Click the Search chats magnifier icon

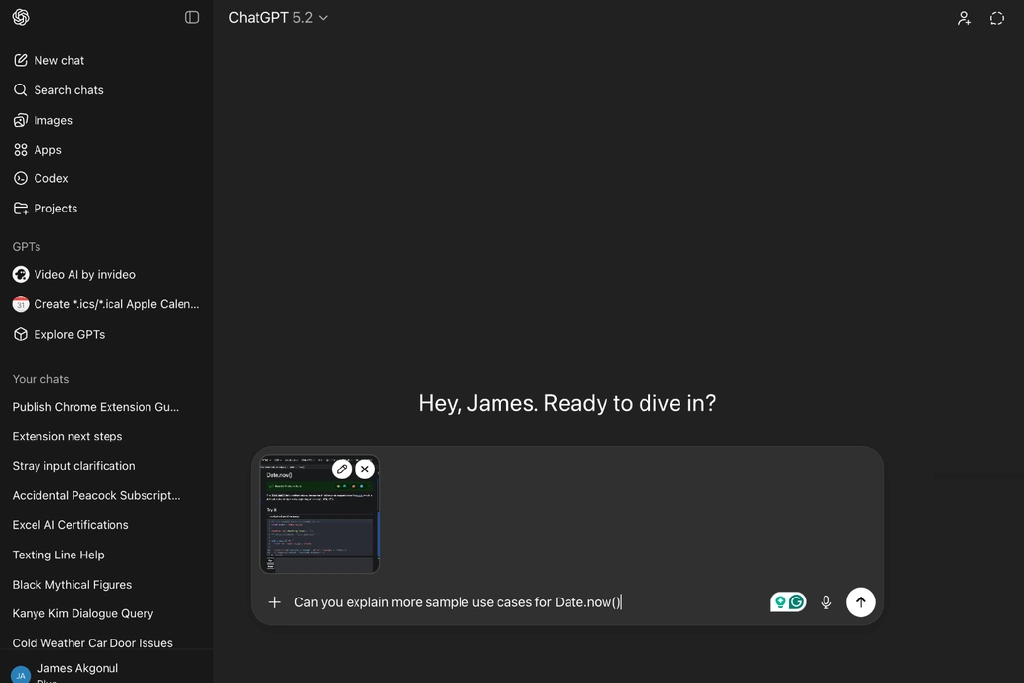[21, 89]
